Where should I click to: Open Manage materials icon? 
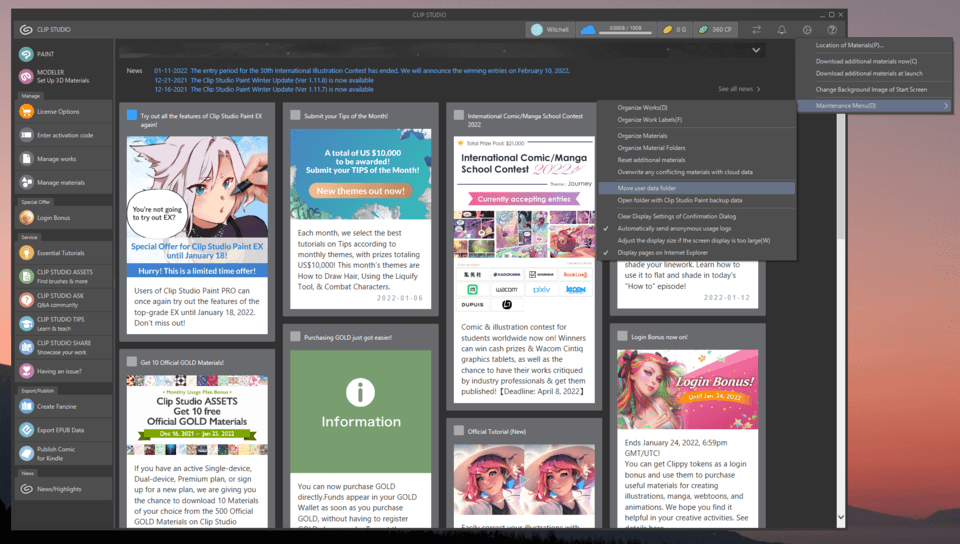coord(26,182)
